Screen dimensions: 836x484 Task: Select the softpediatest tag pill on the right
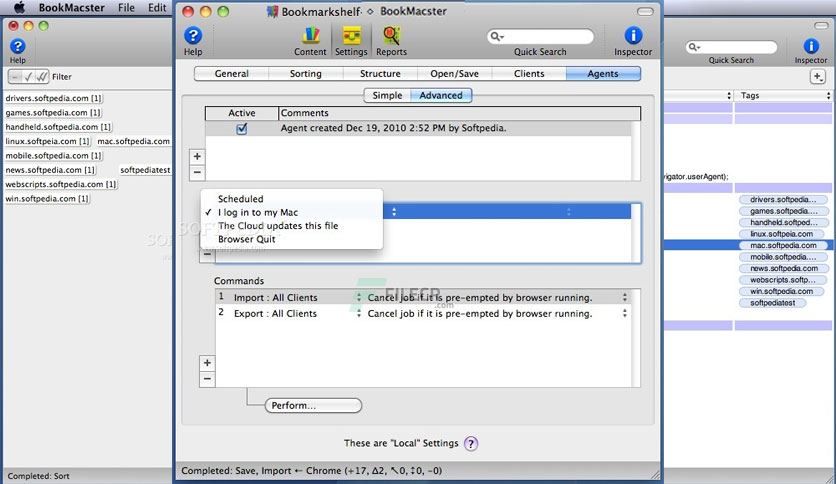(x=773, y=303)
